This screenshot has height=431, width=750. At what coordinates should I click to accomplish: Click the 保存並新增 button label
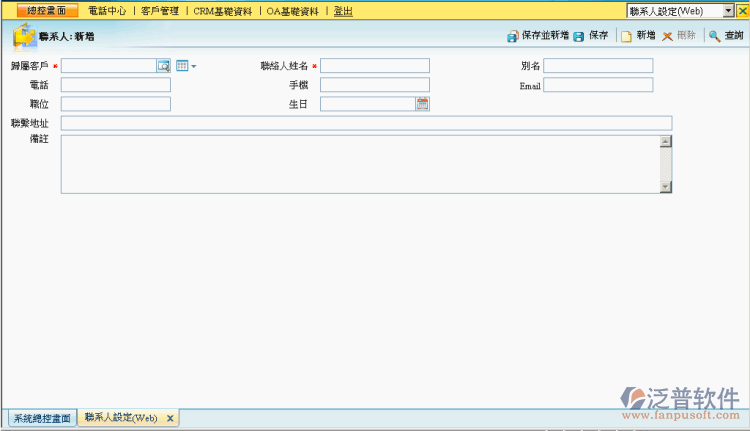(545, 35)
